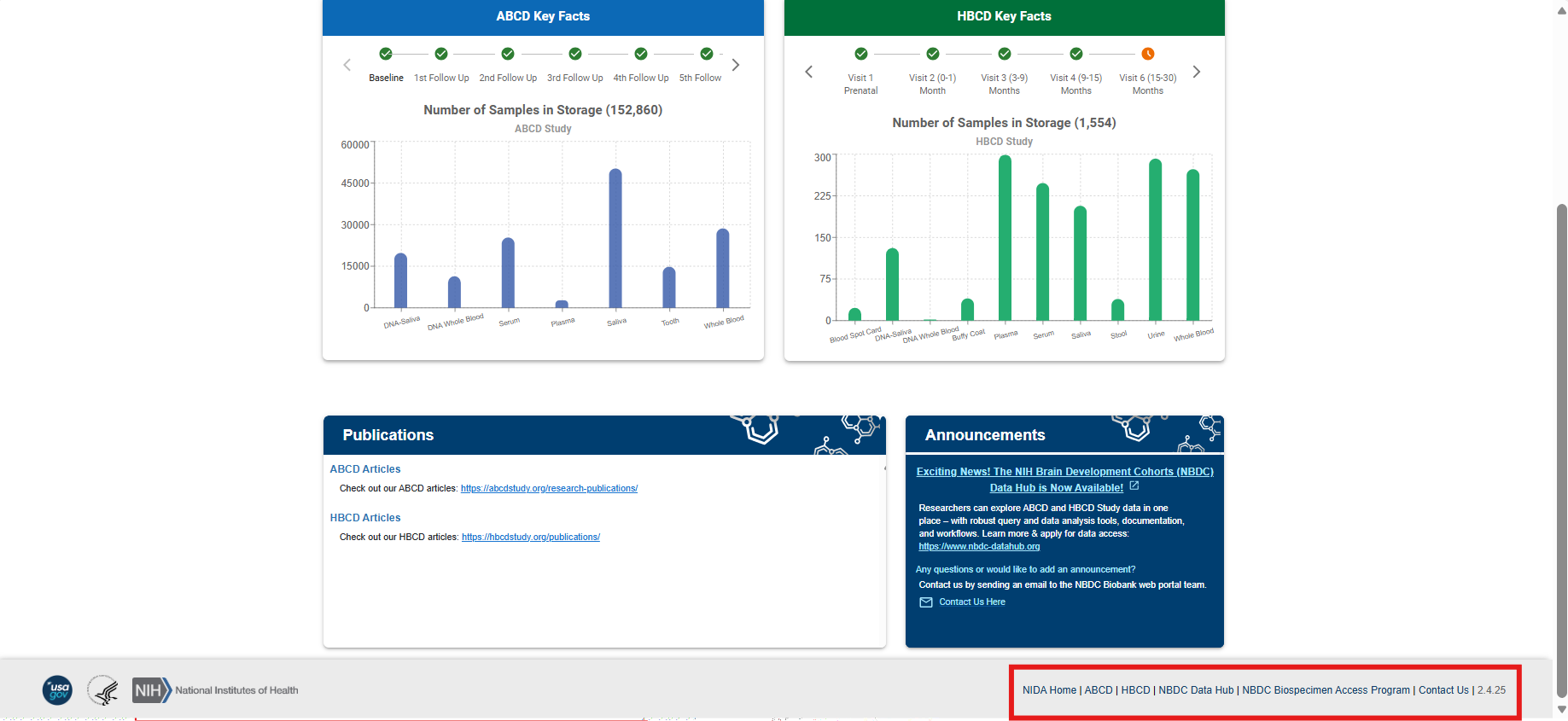Click the scrollbar up arrow
The image size is (1568, 721).
[1561, 11]
